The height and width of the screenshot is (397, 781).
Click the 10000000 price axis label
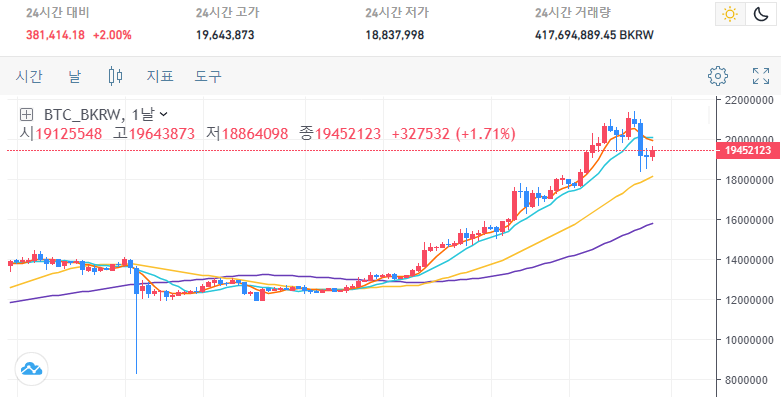pyautogui.click(x=749, y=340)
